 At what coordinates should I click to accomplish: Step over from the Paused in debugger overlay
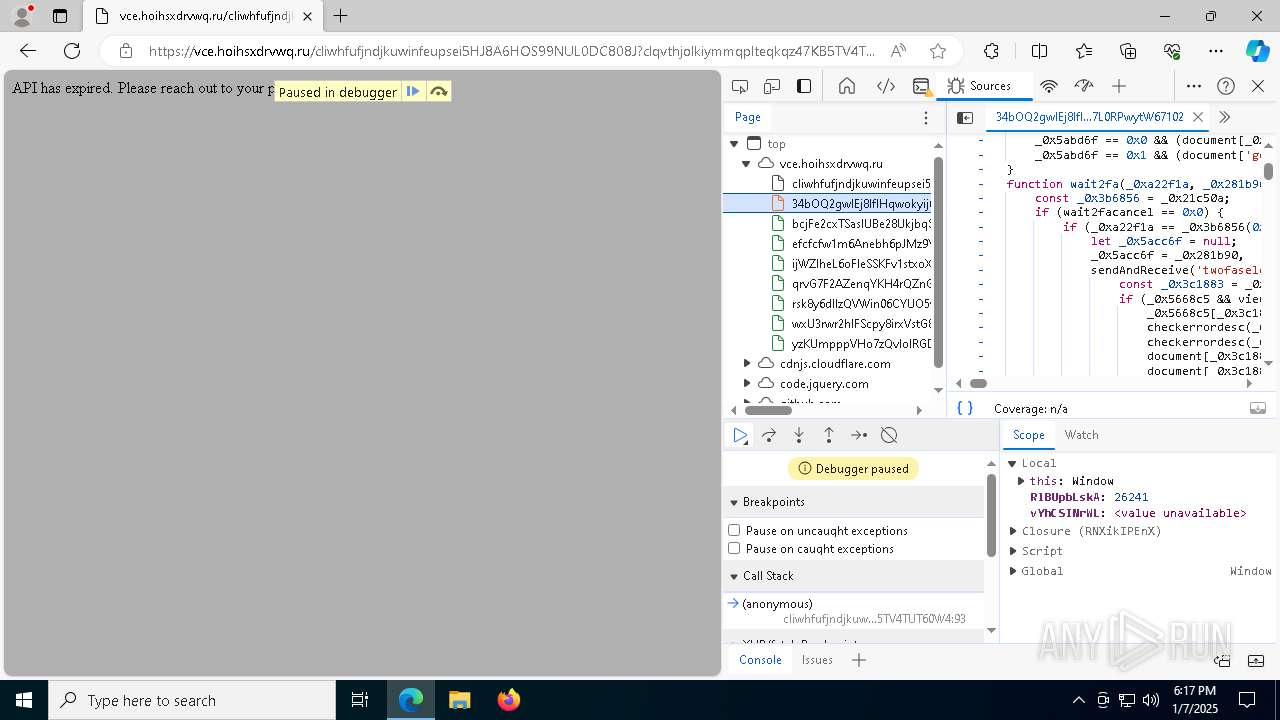point(438,91)
